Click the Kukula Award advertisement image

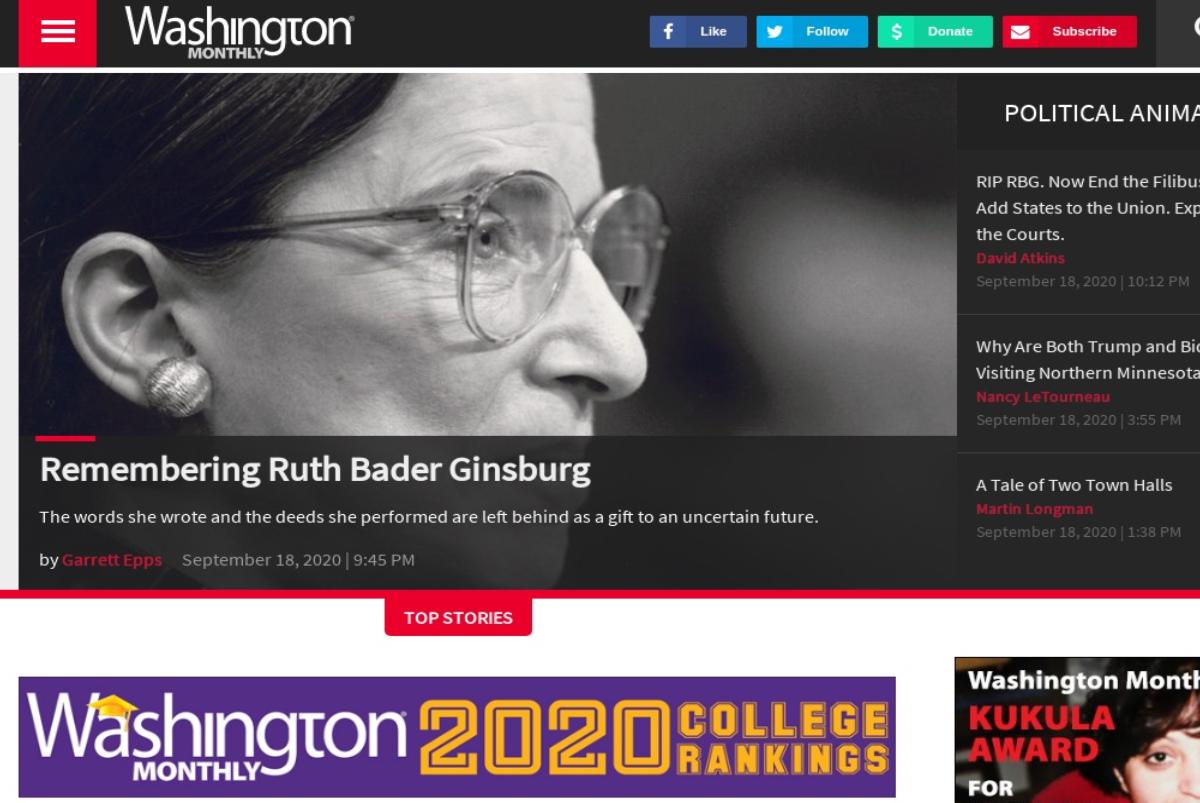click(1077, 730)
